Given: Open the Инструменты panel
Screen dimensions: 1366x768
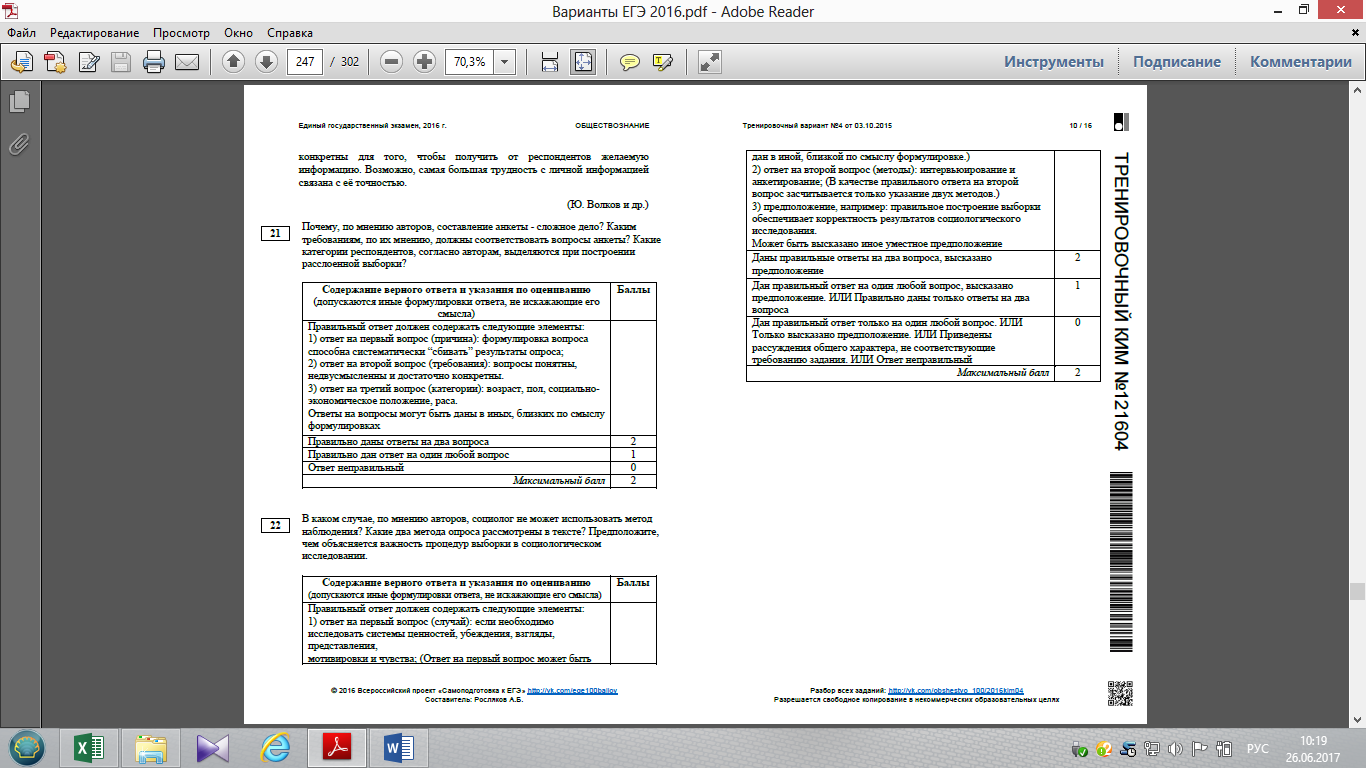Looking at the screenshot, I should click(1054, 62).
